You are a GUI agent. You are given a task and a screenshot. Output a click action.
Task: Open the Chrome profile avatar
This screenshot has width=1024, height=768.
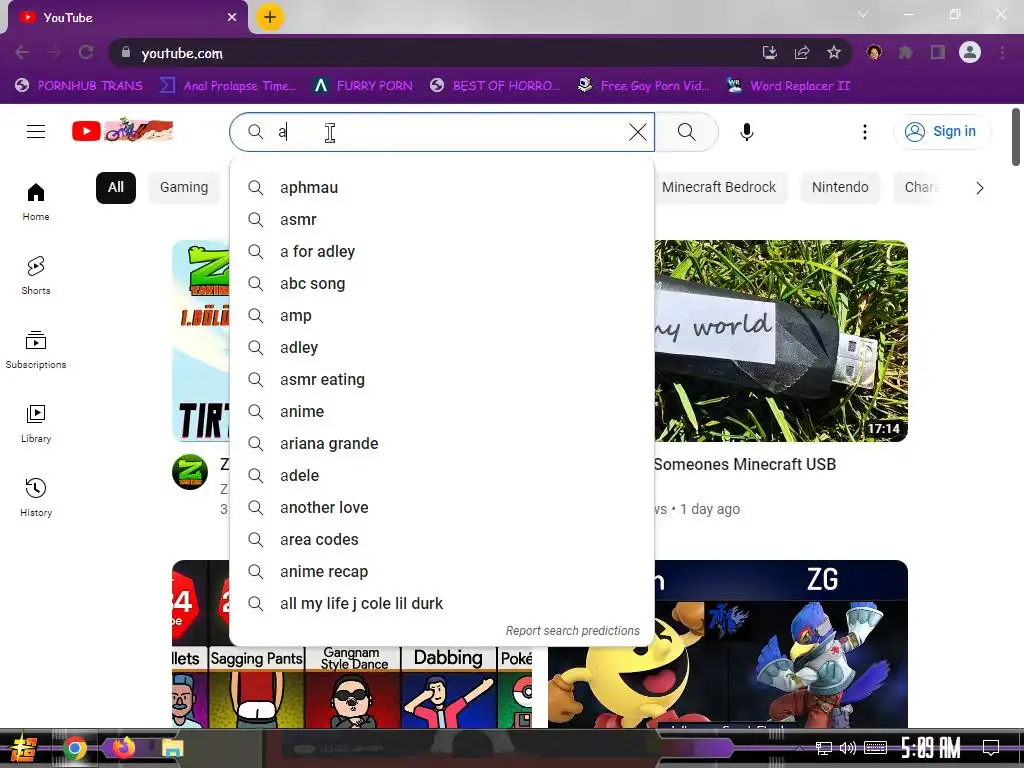[x=970, y=52]
